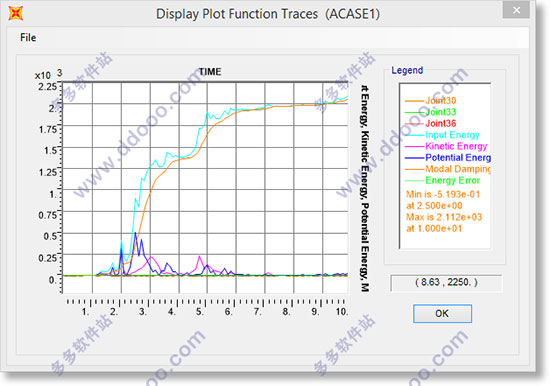Click the 1. x-axis tick label
The width and height of the screenshot is (550, 386).
pos(85,311)
